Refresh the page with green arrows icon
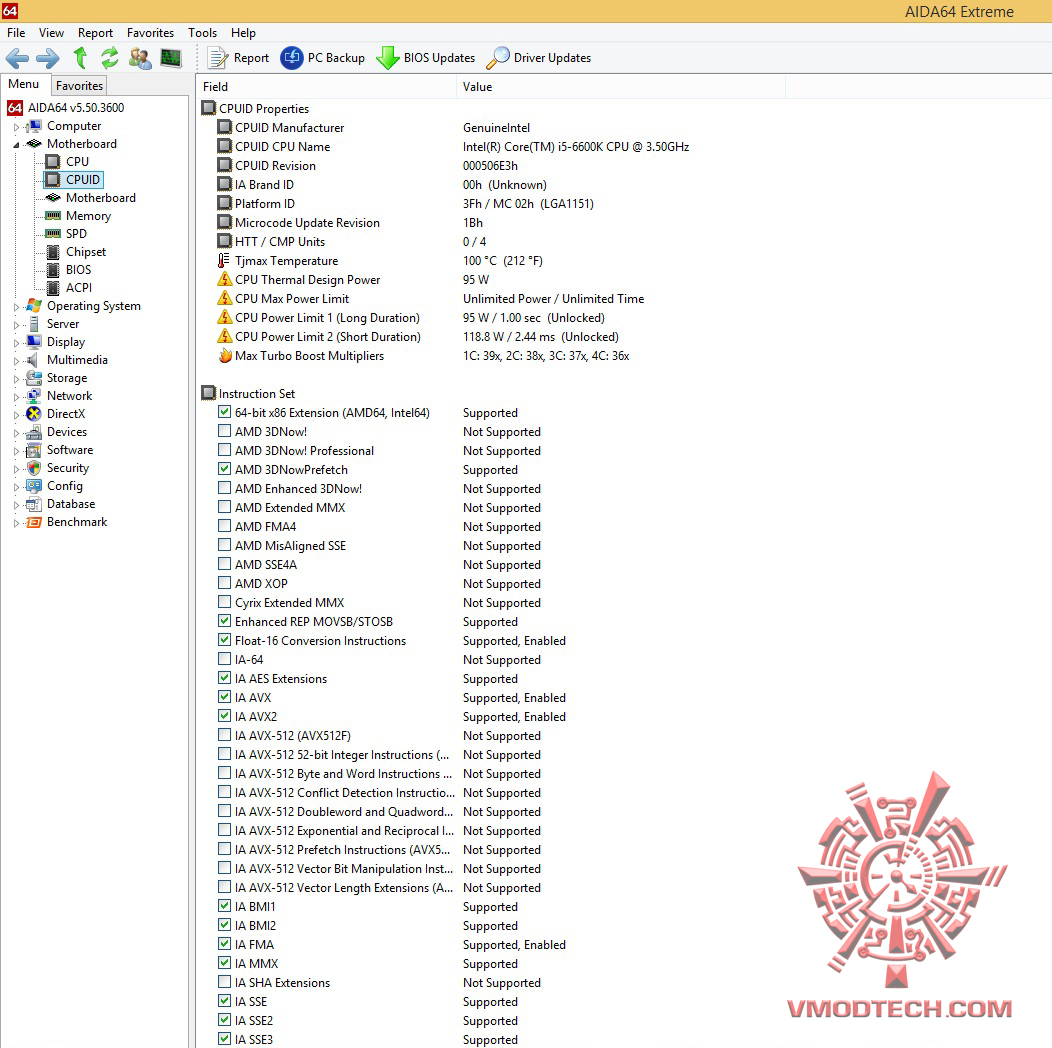Viewport: 1052px width, 1048px height. [x=109, y=58]
